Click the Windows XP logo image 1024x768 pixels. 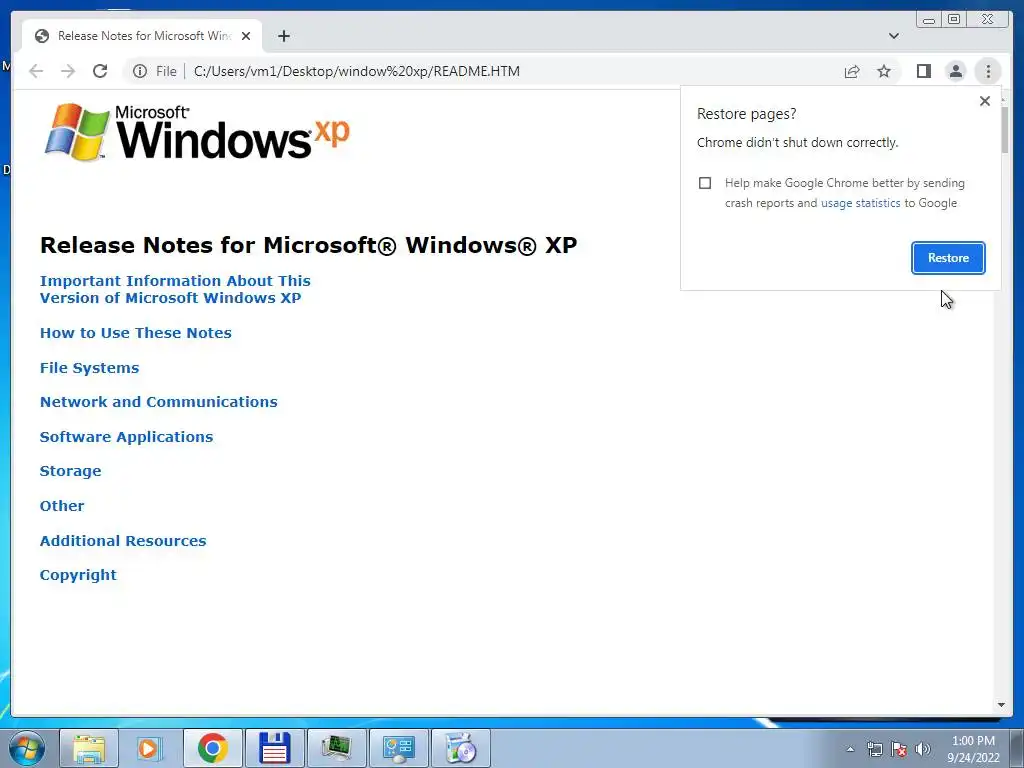(x=197, y=131)
